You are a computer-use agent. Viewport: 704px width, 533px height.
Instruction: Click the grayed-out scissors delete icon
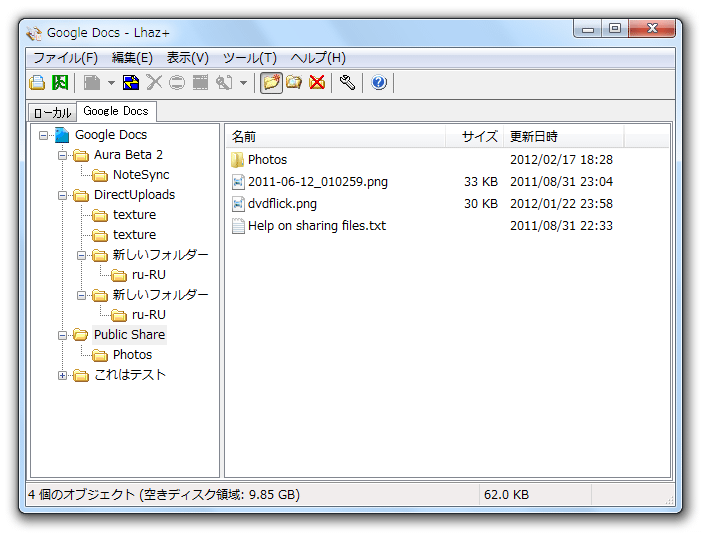coord(154,83)
